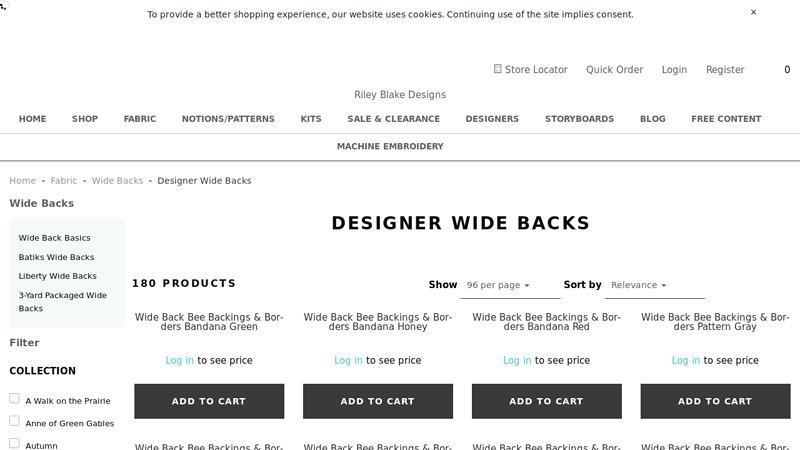Image resolution: width=800 pixels, height=450 pixels.
Task: Open the Sale & Clearance menu
Action: (393, 119)
